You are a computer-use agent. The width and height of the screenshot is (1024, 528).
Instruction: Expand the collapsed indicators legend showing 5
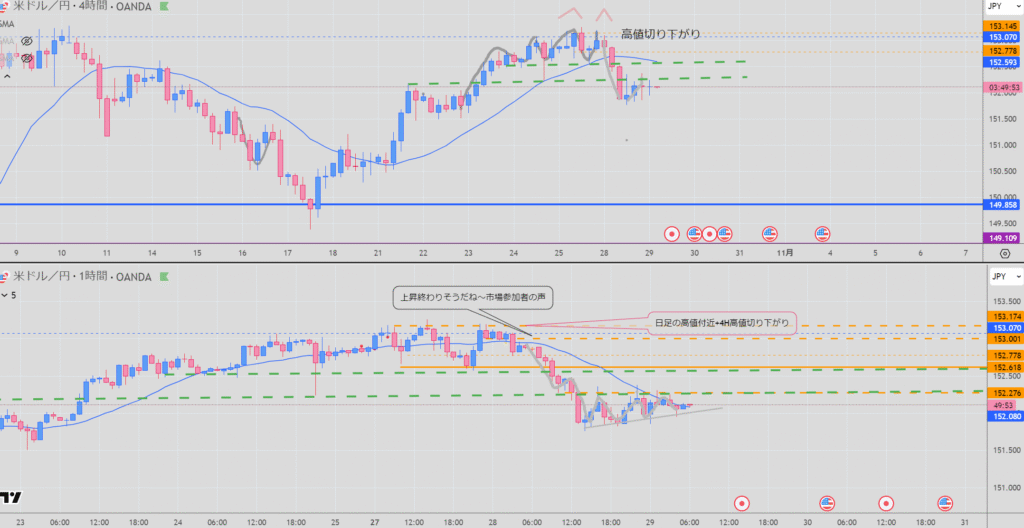pyautogui.click(x=8, y=295)
